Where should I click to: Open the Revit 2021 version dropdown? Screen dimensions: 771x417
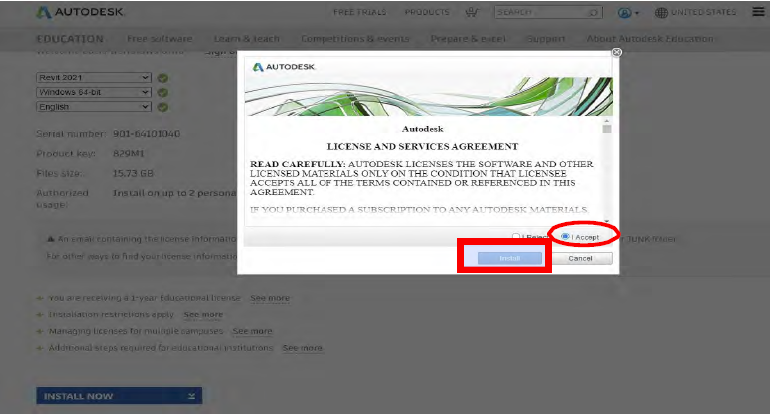coord(93,77)
